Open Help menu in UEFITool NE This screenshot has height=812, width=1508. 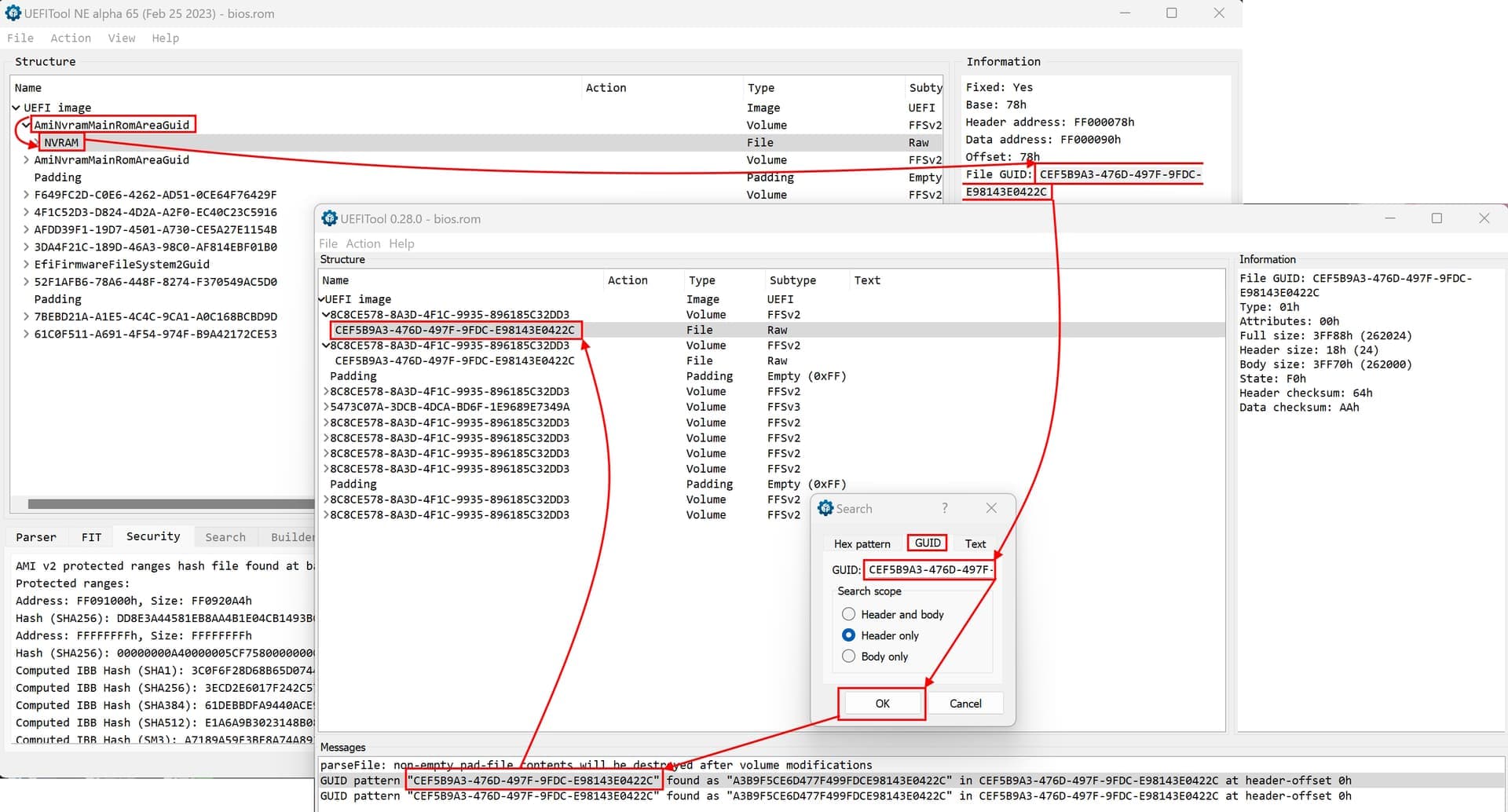165,38
